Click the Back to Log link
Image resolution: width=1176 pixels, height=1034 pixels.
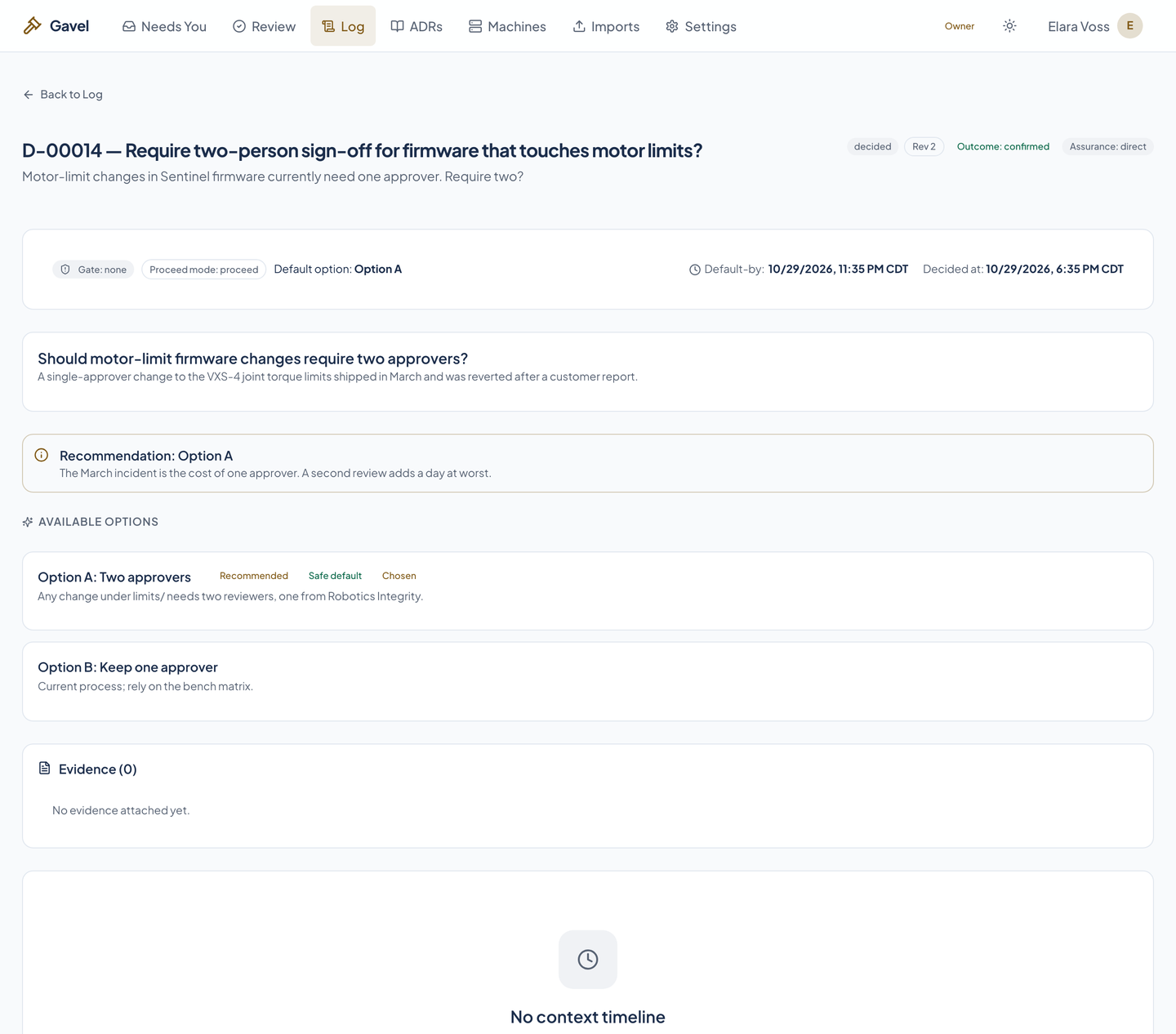tap(63, 95)
